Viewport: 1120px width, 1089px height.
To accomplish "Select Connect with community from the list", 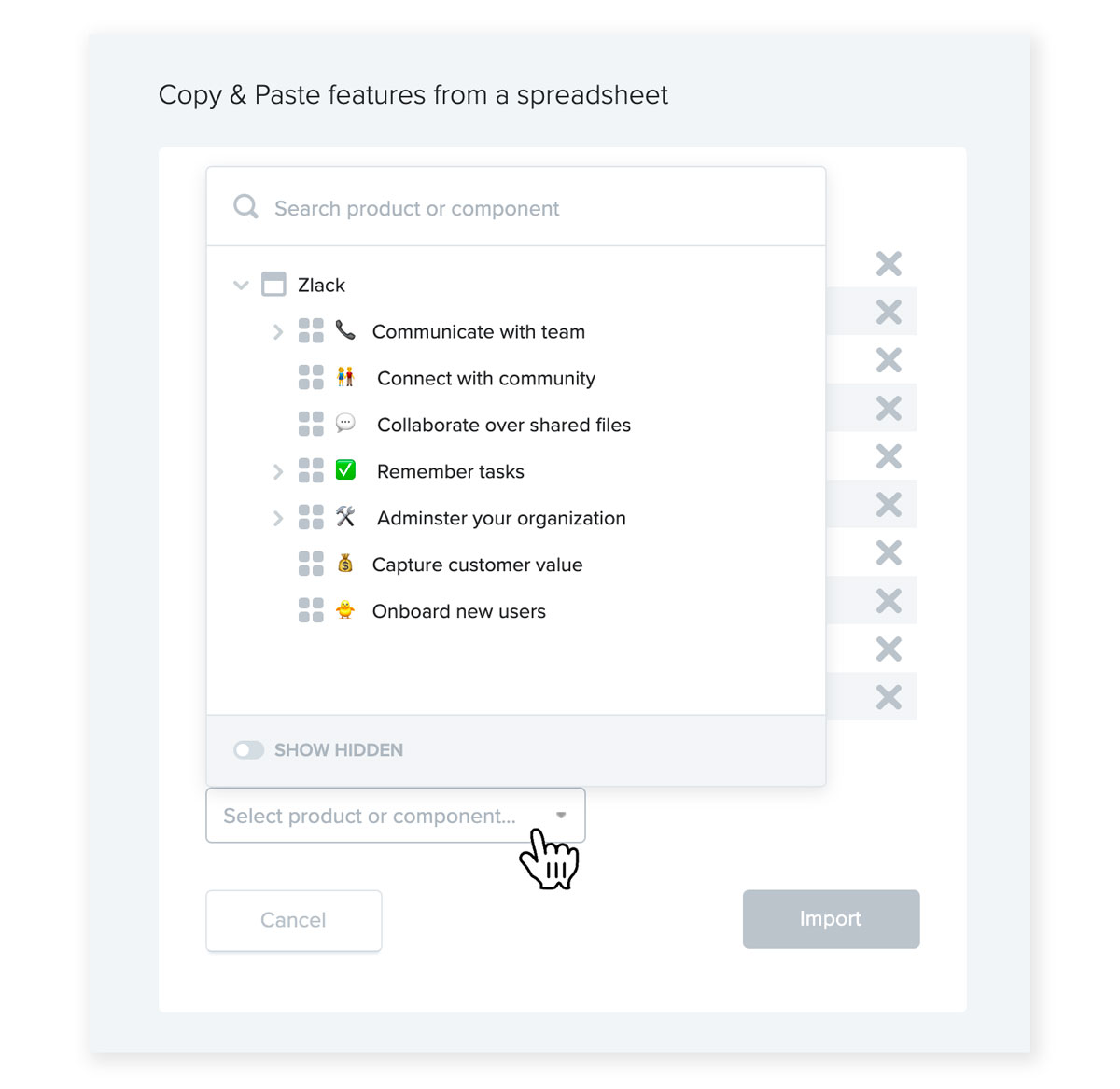I will (x=485, y=378).
